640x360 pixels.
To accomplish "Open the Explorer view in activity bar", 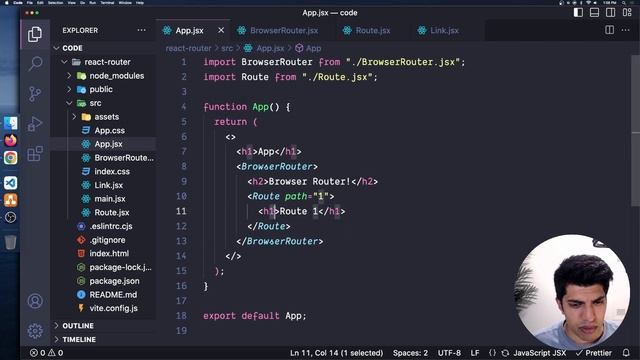I will click(x=35, y=34).
